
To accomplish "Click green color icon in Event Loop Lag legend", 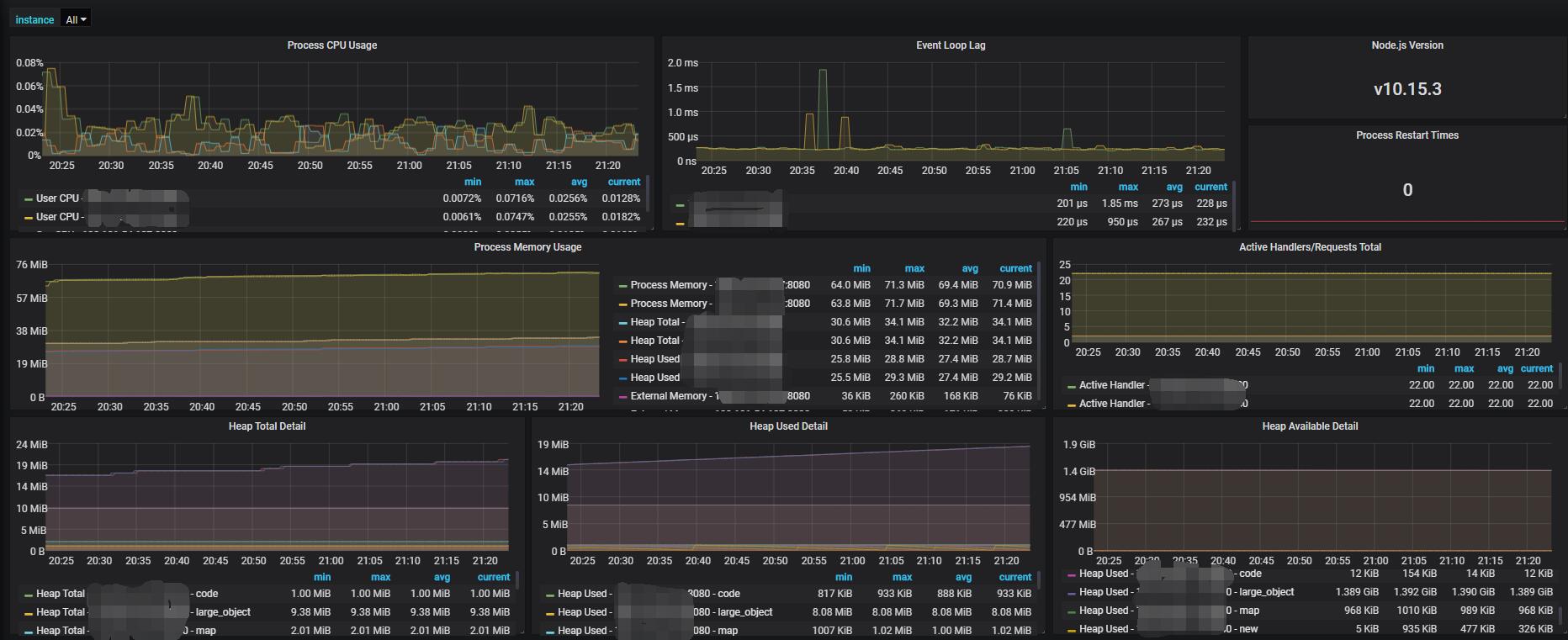I will [x=680, y=204].
